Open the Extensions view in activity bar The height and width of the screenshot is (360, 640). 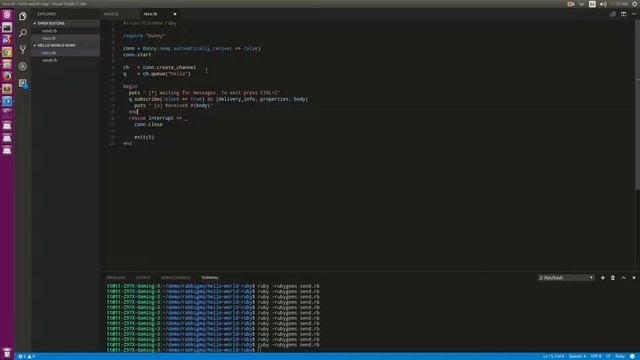click(23, 84)
